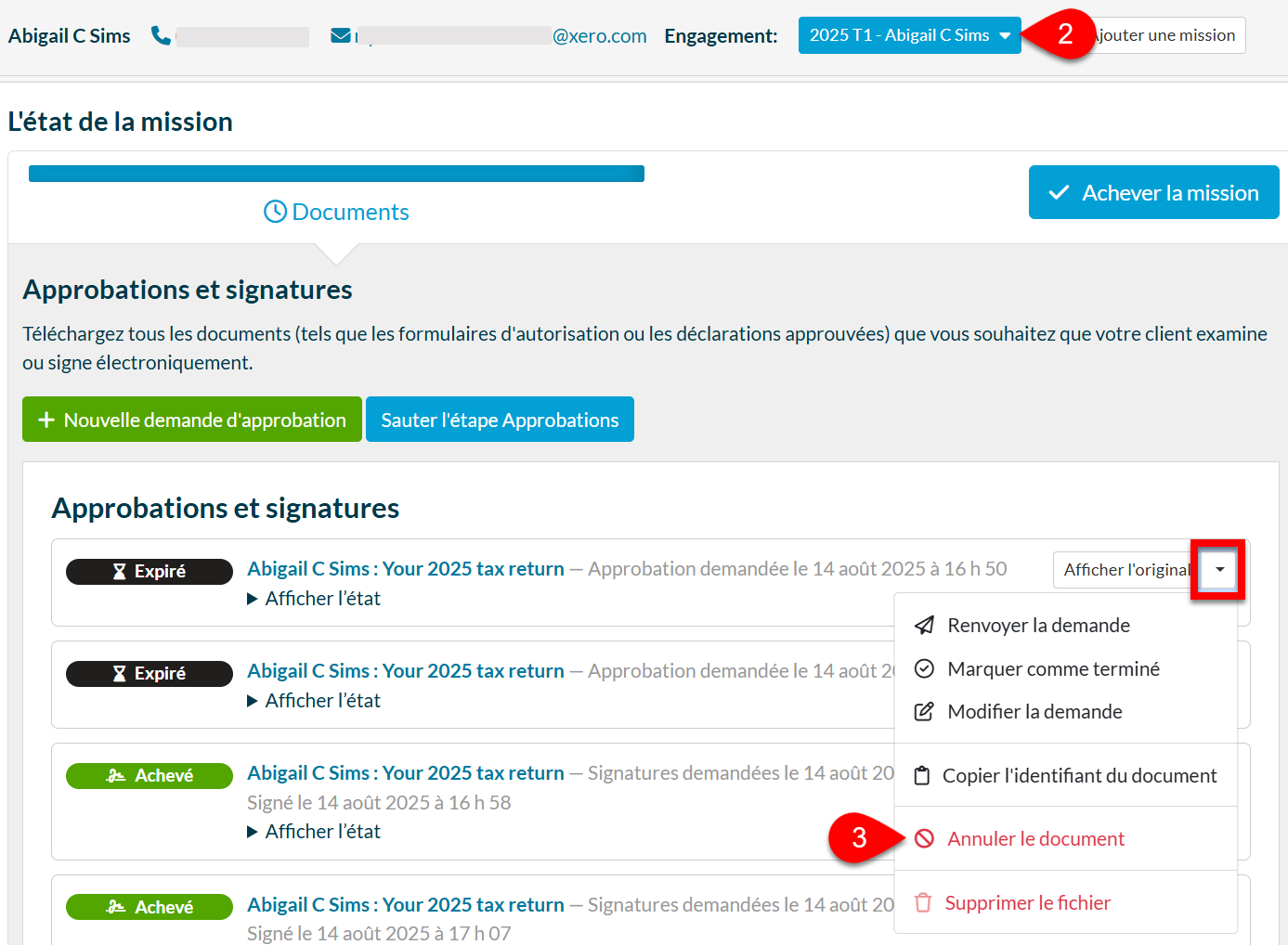Open first Abigail C Sims tax return link
This screenshot has width=1288, height=945.
[x=405, y=569]
